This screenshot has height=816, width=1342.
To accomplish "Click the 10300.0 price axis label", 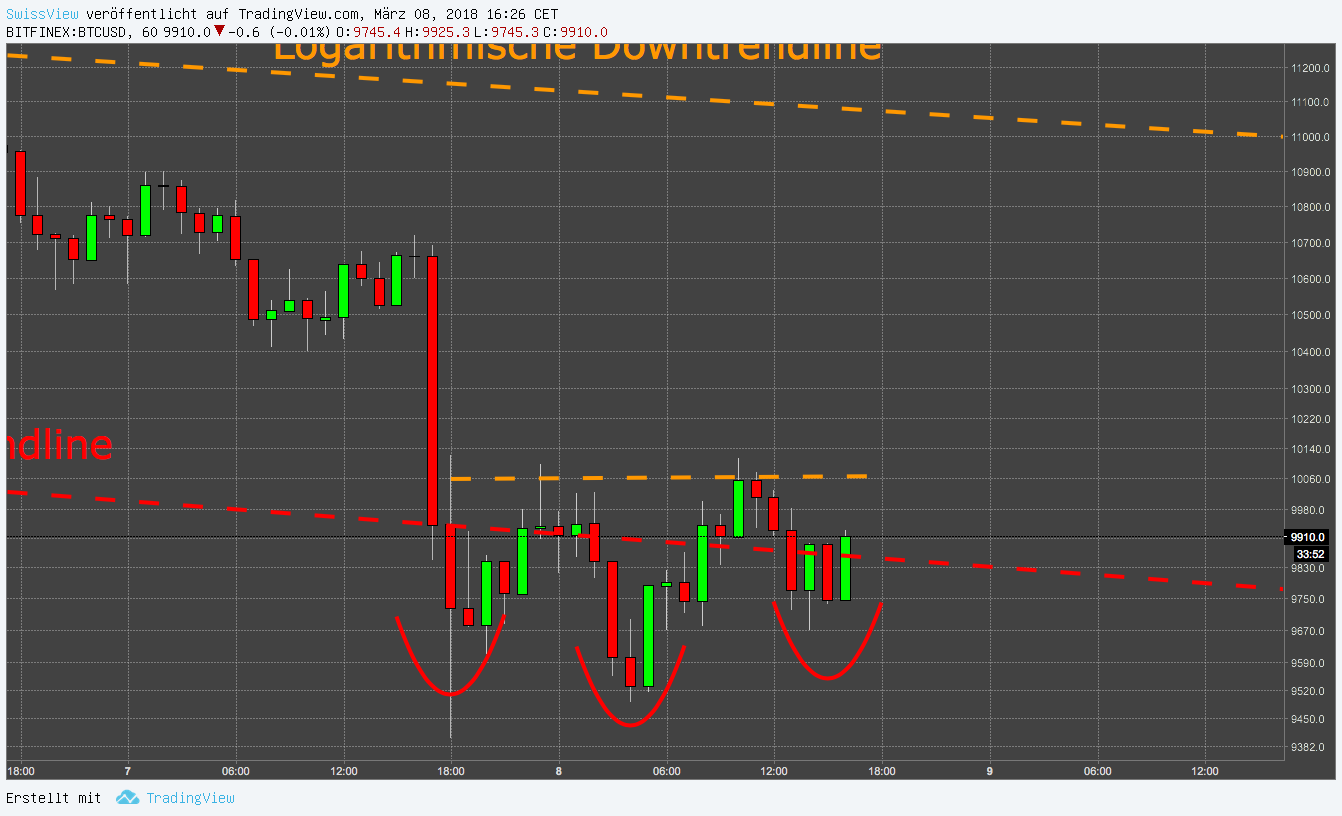I will tap(1310, 389).
